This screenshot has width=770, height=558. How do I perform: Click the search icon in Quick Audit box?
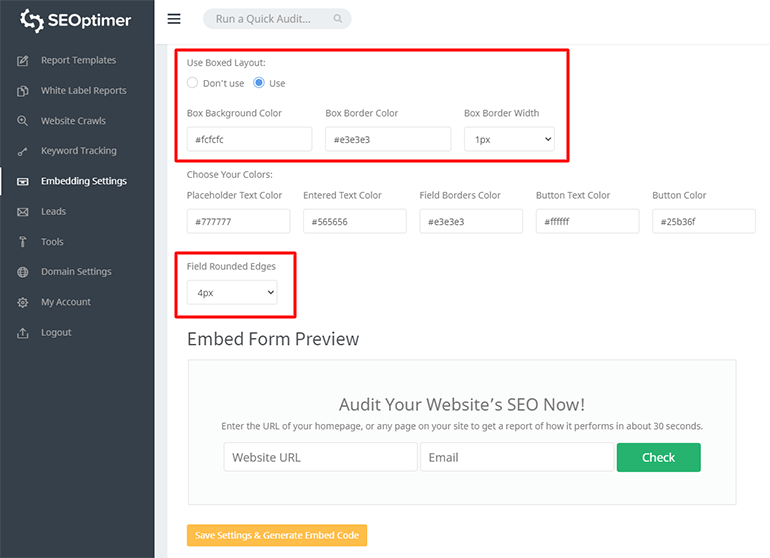pos(339,19)
